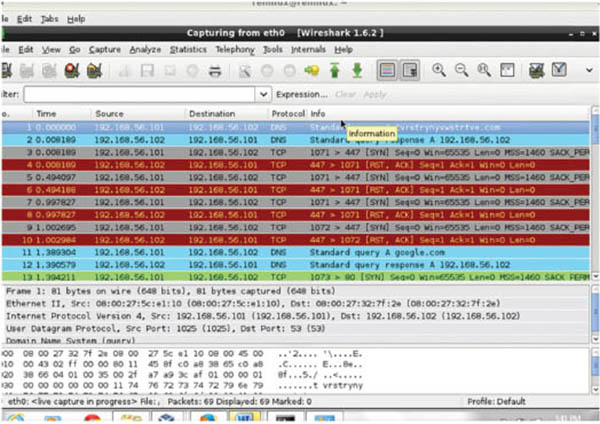
Task: Open the capture filters dialog icon
Action: (x=536, y=70)
